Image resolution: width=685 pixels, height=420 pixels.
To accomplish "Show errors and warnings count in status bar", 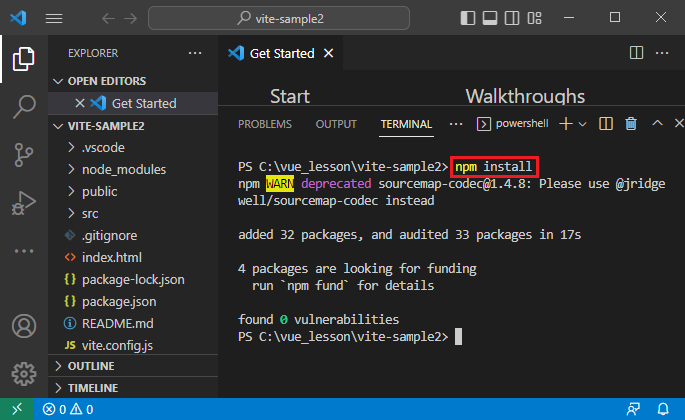I will click(68, 409).
